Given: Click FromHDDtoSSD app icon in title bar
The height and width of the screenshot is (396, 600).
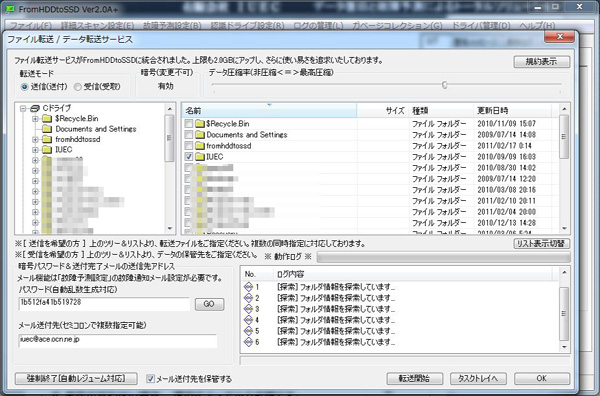Looking at the screenshot, I should pos(11,9).
